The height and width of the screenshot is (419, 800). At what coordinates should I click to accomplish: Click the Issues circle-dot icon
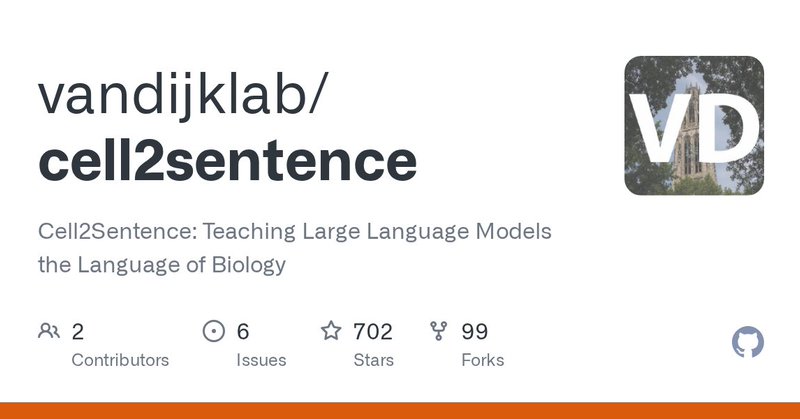[213, 331]
